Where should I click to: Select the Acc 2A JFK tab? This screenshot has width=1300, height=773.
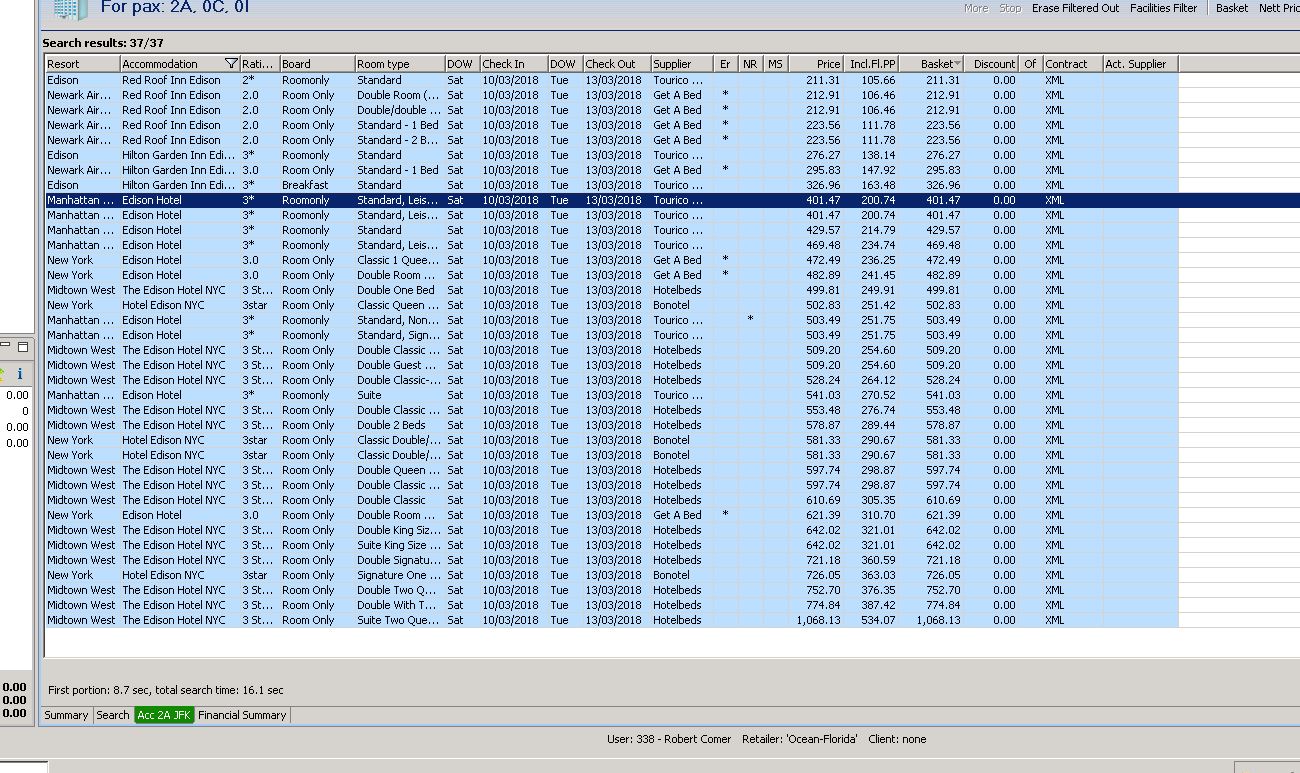pyautogui.click(x=164, y=715)
